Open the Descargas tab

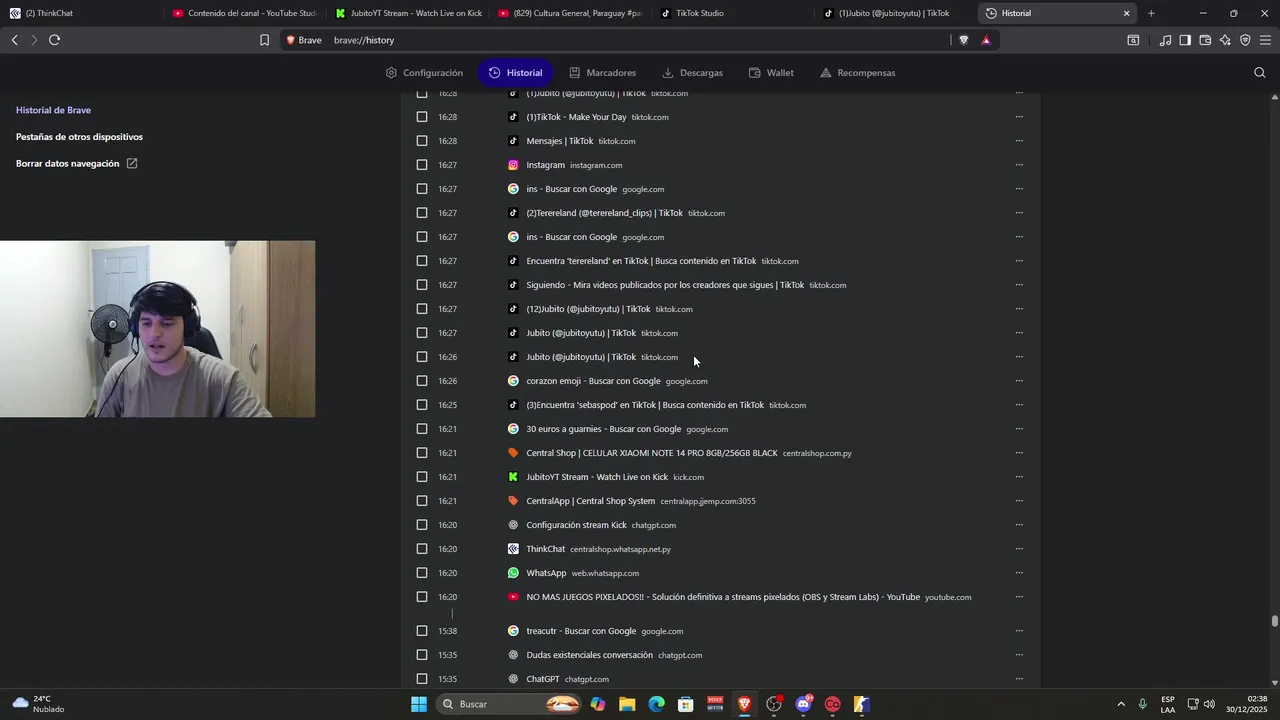tap(692, 73)
